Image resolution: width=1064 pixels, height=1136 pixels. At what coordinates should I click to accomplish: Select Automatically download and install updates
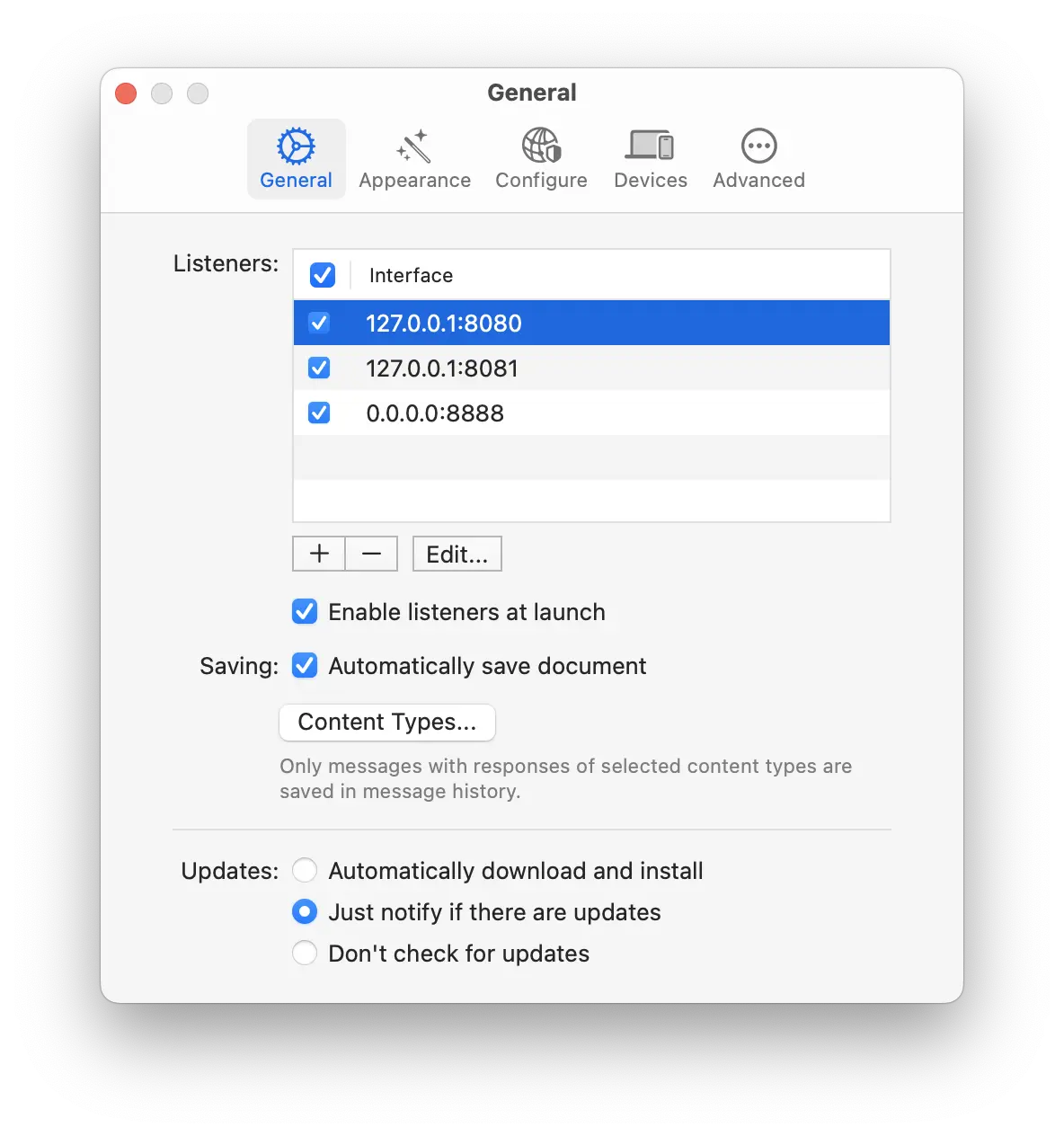(x=305, y=871)
